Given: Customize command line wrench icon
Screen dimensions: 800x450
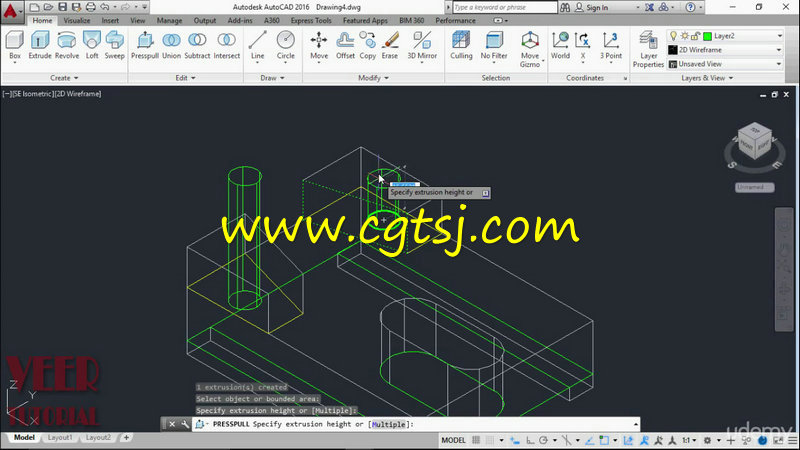Looking at the screenshot, I should pyautogui.click(x=185, y=424).
